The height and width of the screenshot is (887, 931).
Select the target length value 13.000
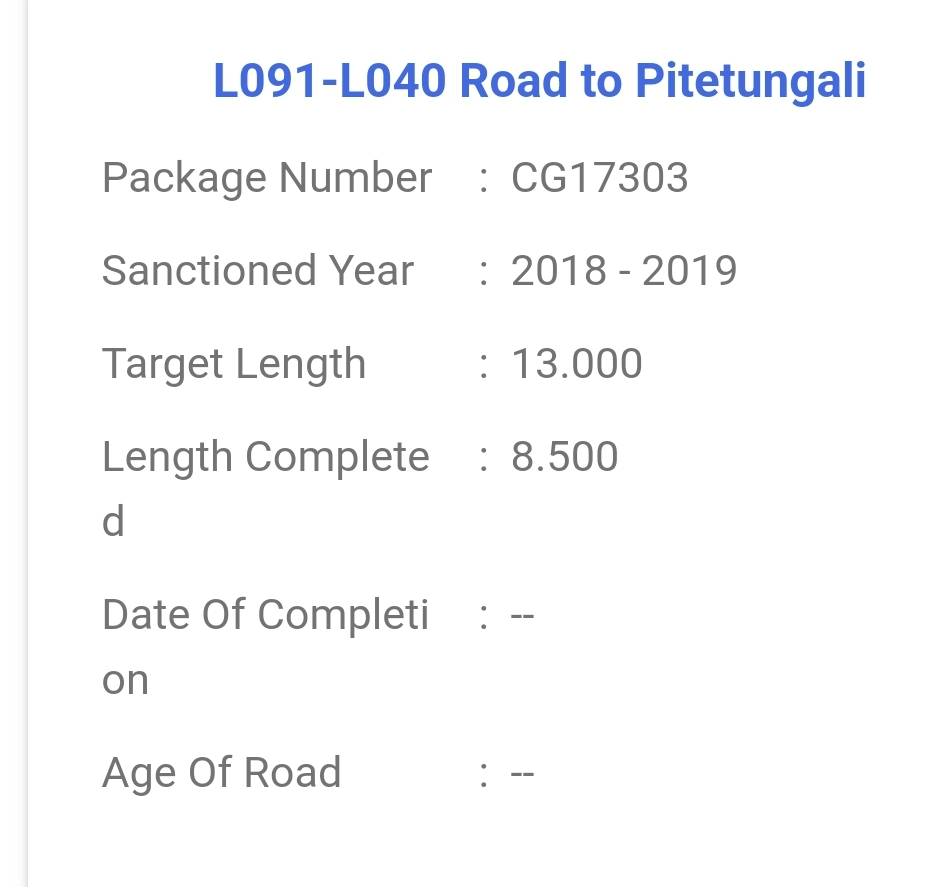coord(576,364)
